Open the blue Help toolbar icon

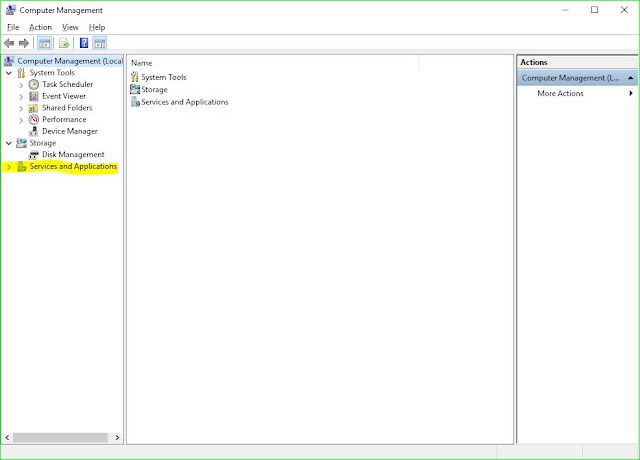84,43
